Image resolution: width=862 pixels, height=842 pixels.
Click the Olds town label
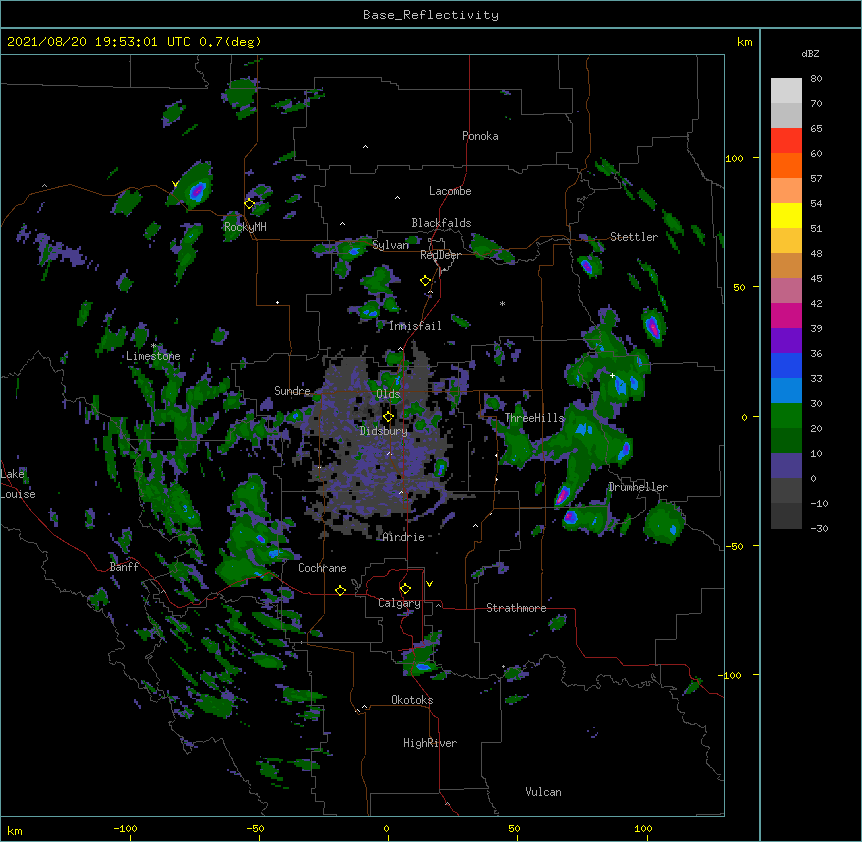point(388,394)
